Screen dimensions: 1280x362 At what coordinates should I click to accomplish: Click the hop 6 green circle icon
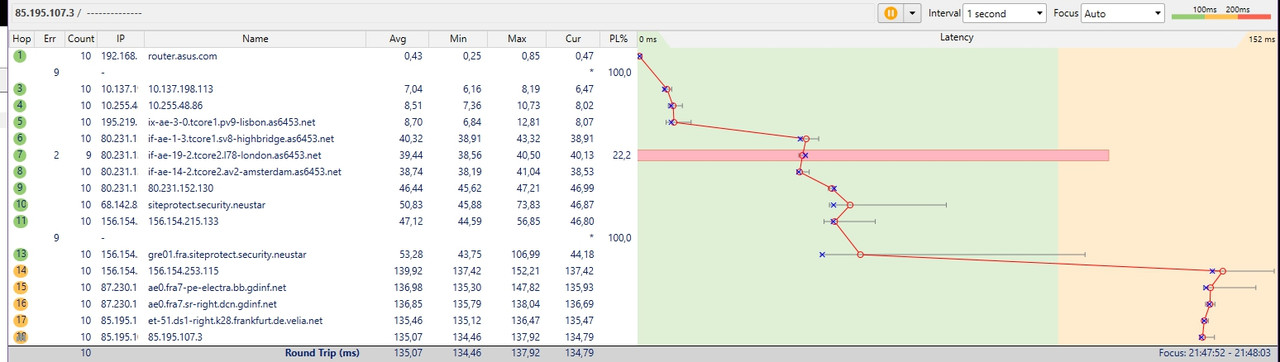click(19, 138)
